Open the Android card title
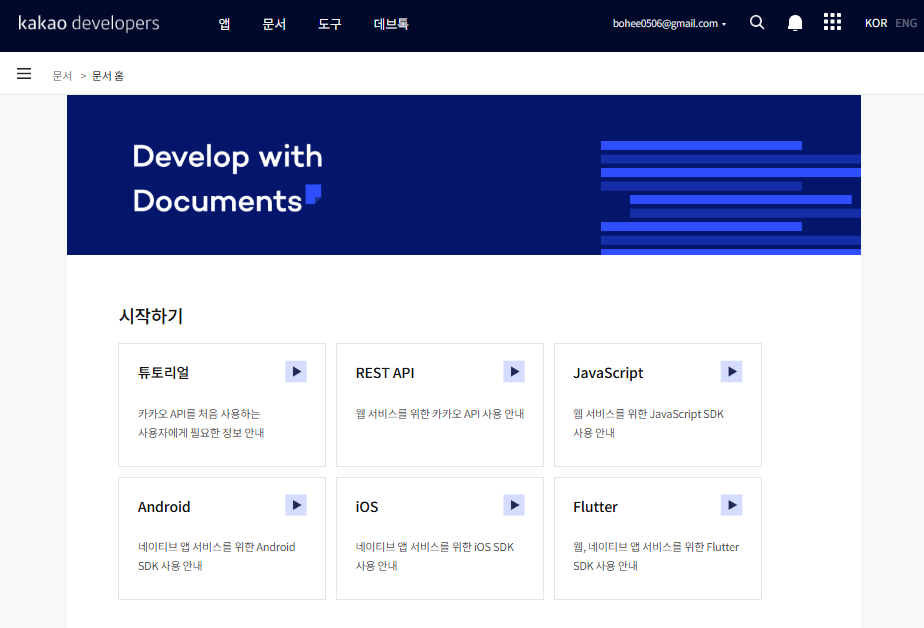Viewport: 924px width, 628px height. coord(164,507)
